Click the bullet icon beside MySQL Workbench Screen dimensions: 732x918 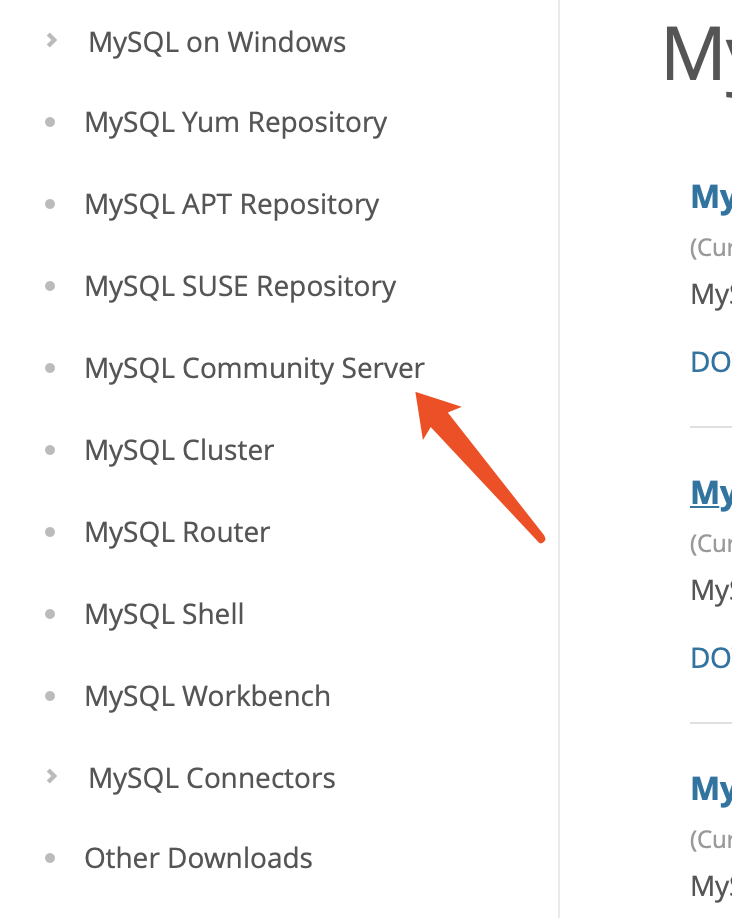point(49,696)
